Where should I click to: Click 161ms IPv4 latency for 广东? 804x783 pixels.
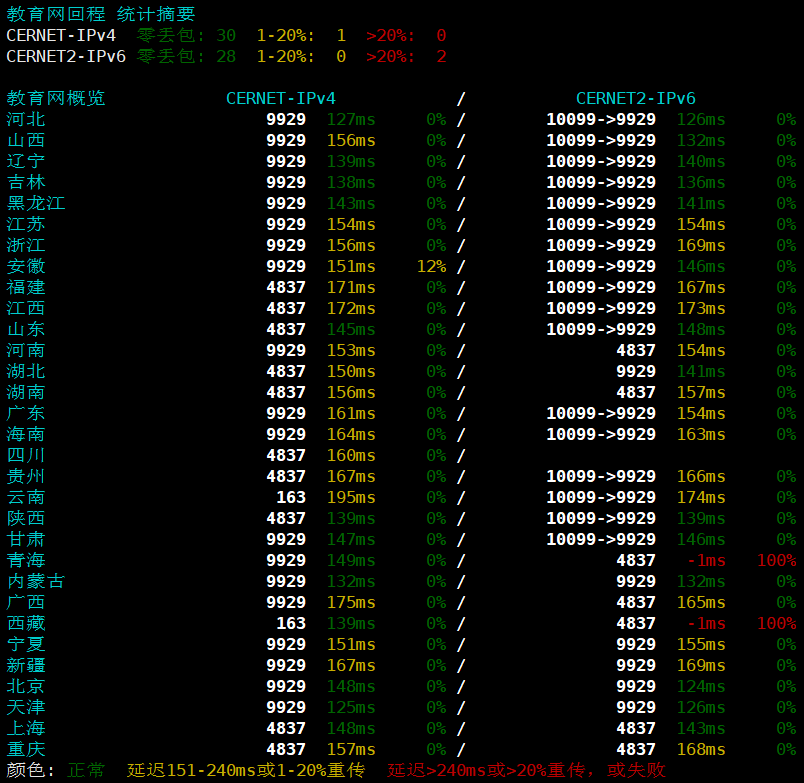click(351, 414)
